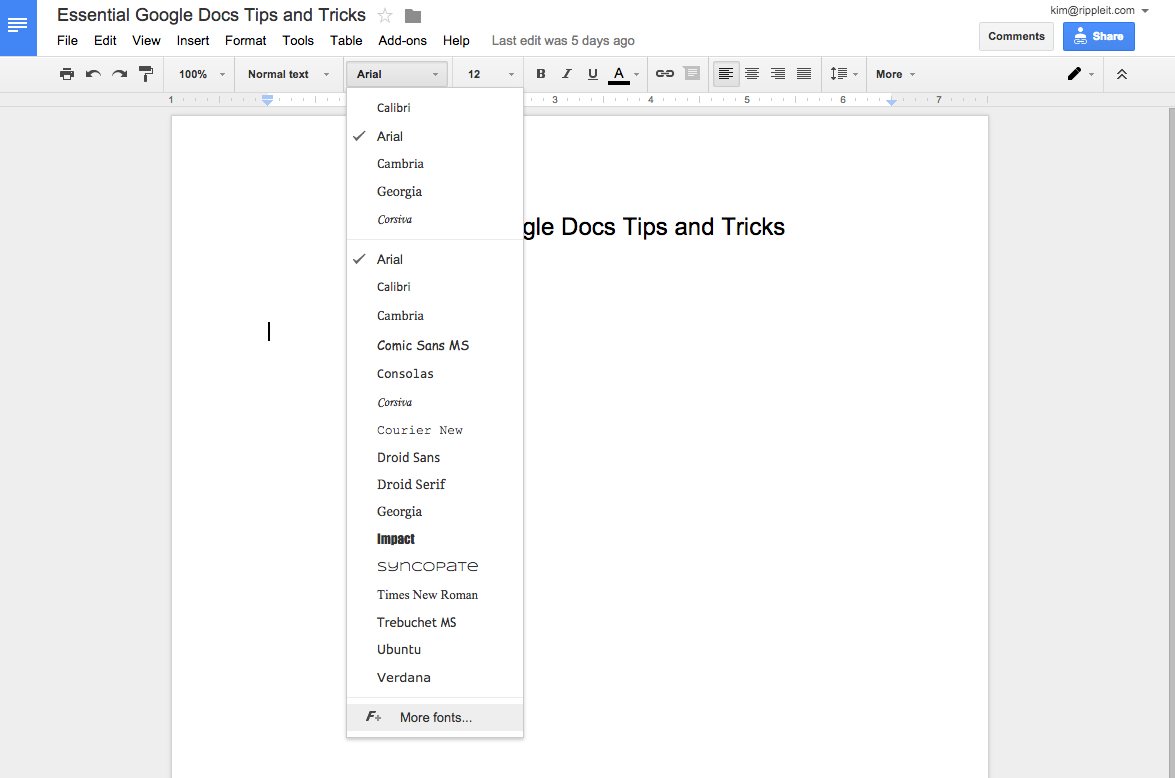Open the font size dropdown
The image size is (1175, 778).
coord(490,74)
